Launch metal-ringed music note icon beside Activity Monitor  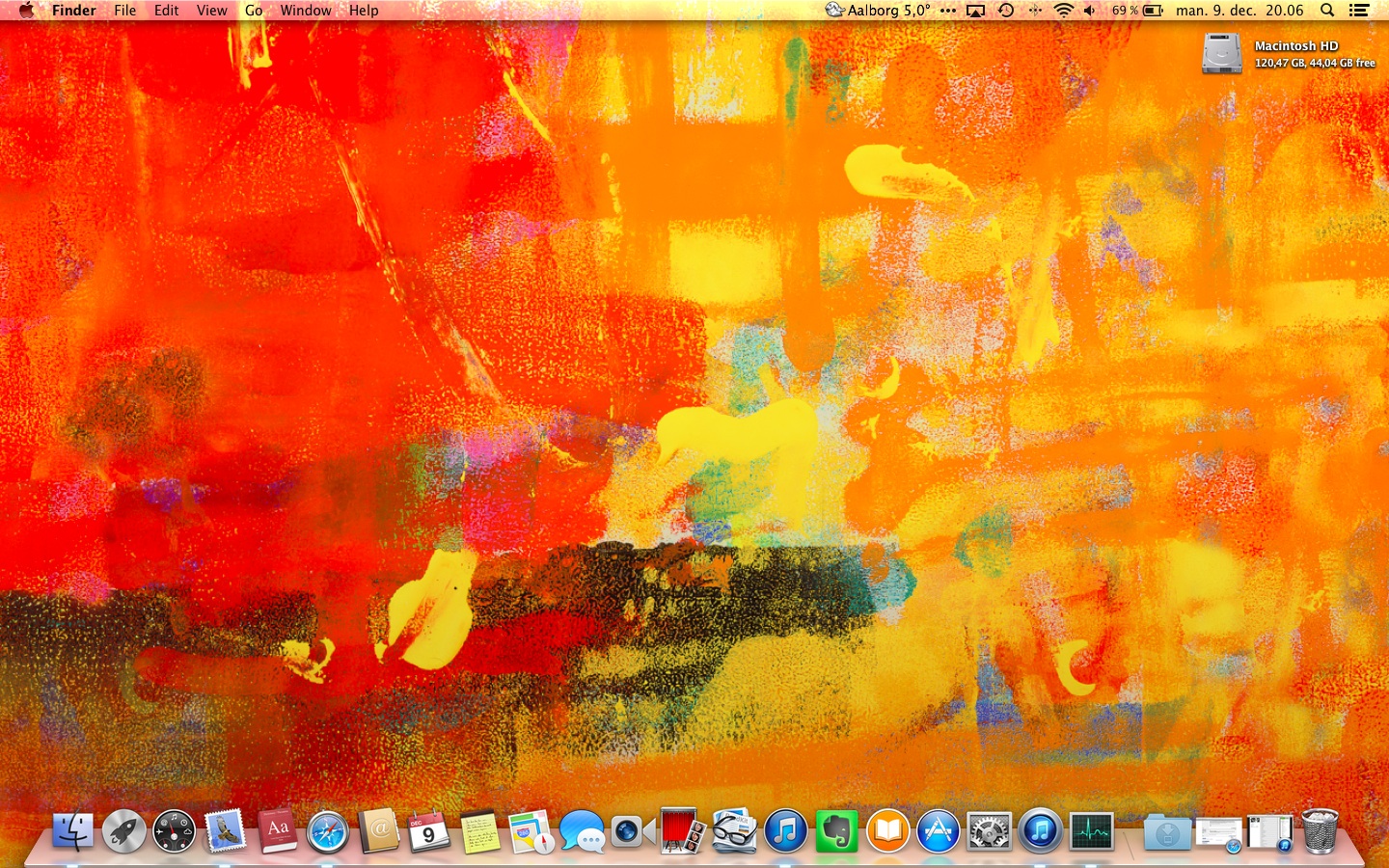[x=1040, y=831]
